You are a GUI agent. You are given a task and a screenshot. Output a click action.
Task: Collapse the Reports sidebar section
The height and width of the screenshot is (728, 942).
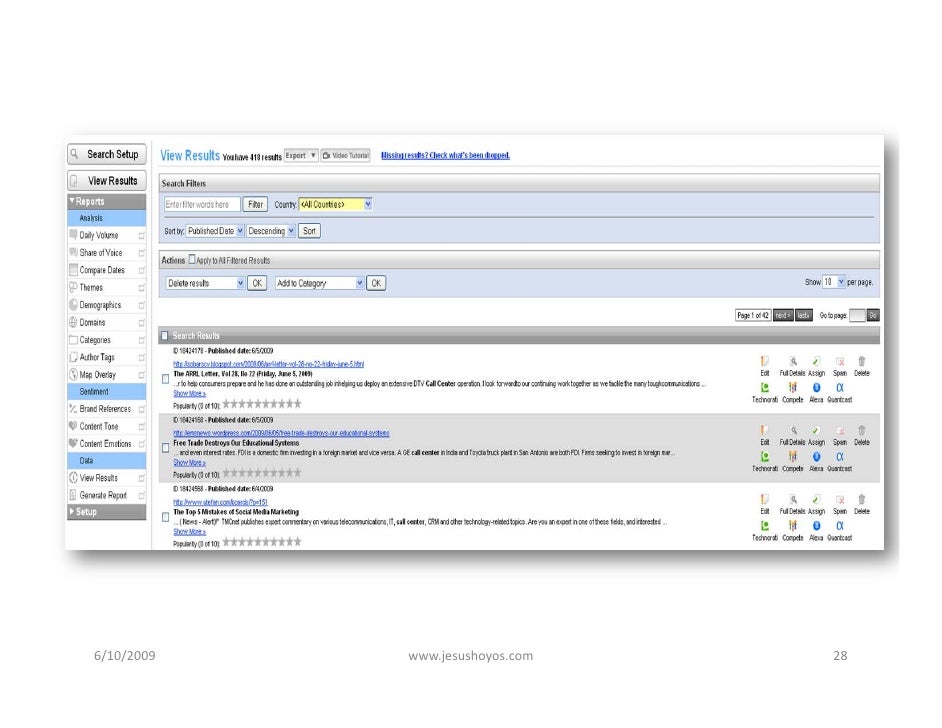click(106, 201)
